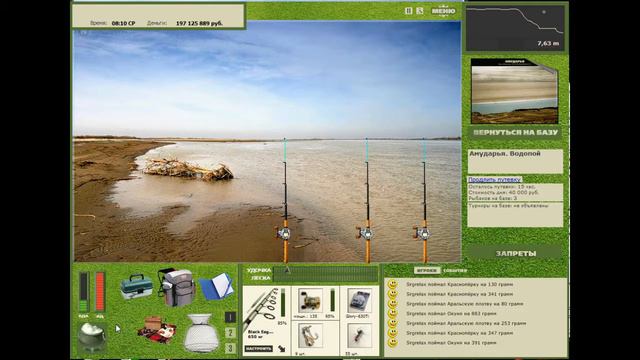Image resolution: width=640 pixels, height=360 pixels.
Task: Click the 7,63 m depth reading
Action: (548, 43)
